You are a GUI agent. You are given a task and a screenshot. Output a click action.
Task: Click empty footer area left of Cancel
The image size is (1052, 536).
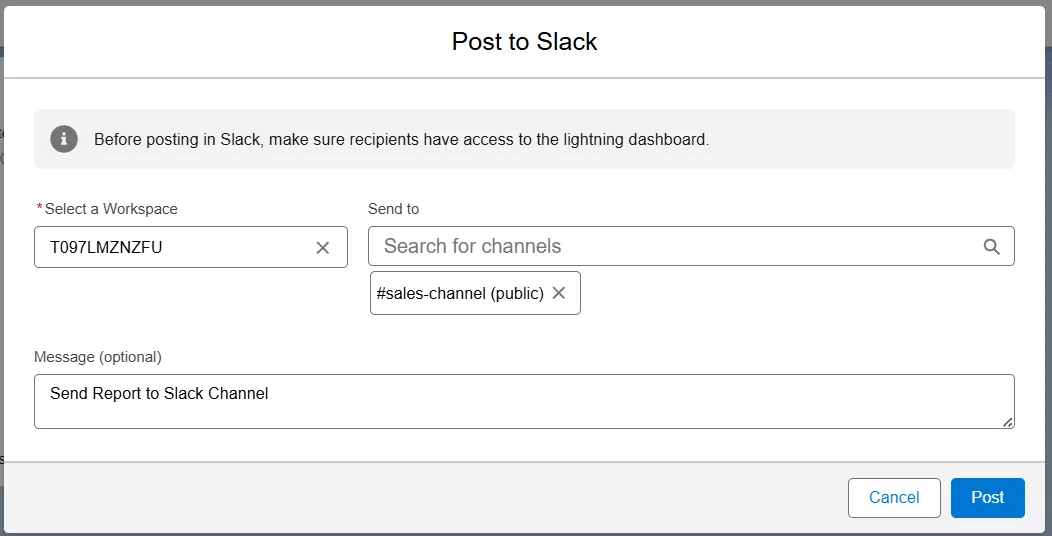[x=420, y=497]
